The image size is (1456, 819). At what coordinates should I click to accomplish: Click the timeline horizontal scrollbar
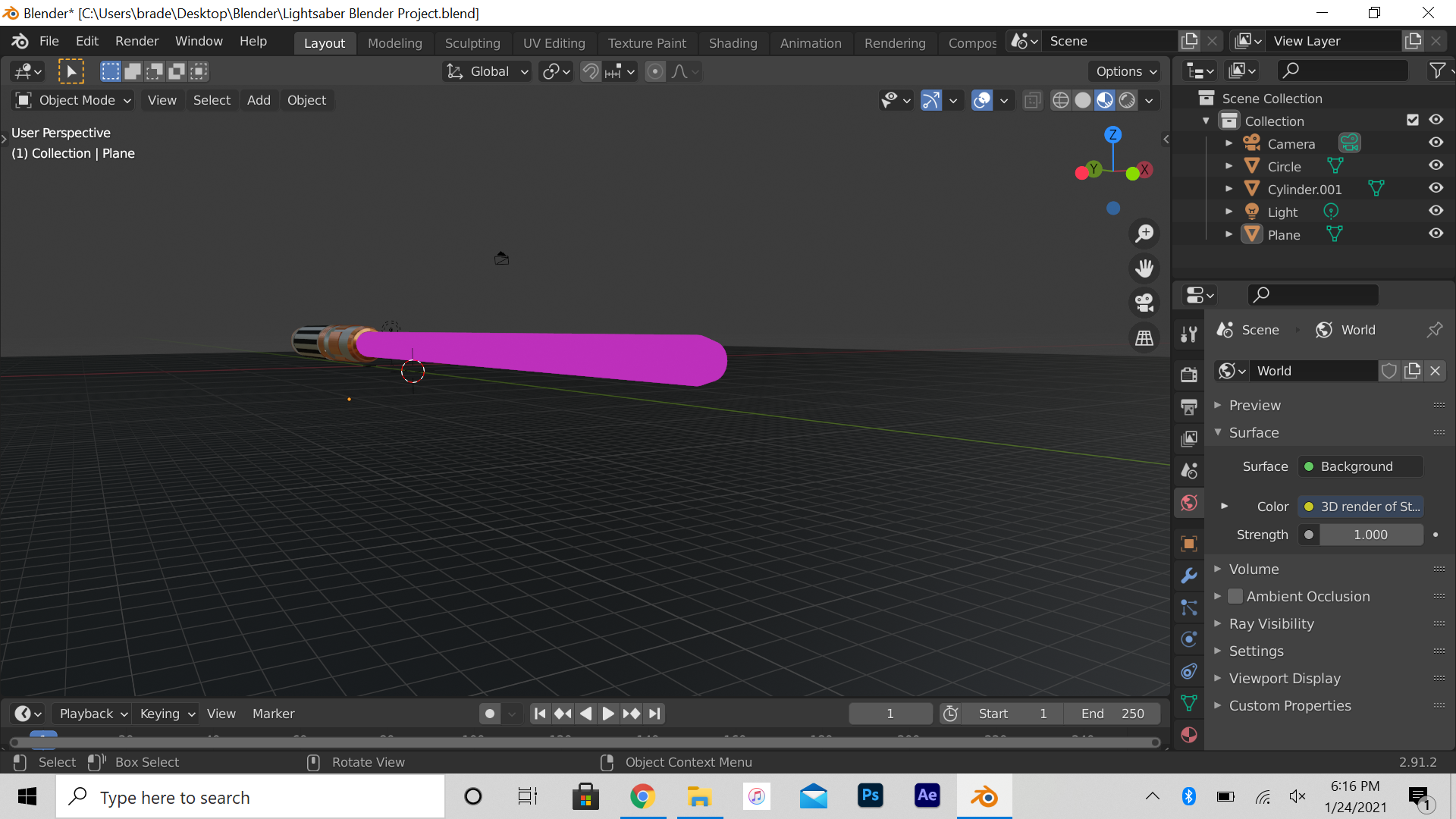[585, 742]
